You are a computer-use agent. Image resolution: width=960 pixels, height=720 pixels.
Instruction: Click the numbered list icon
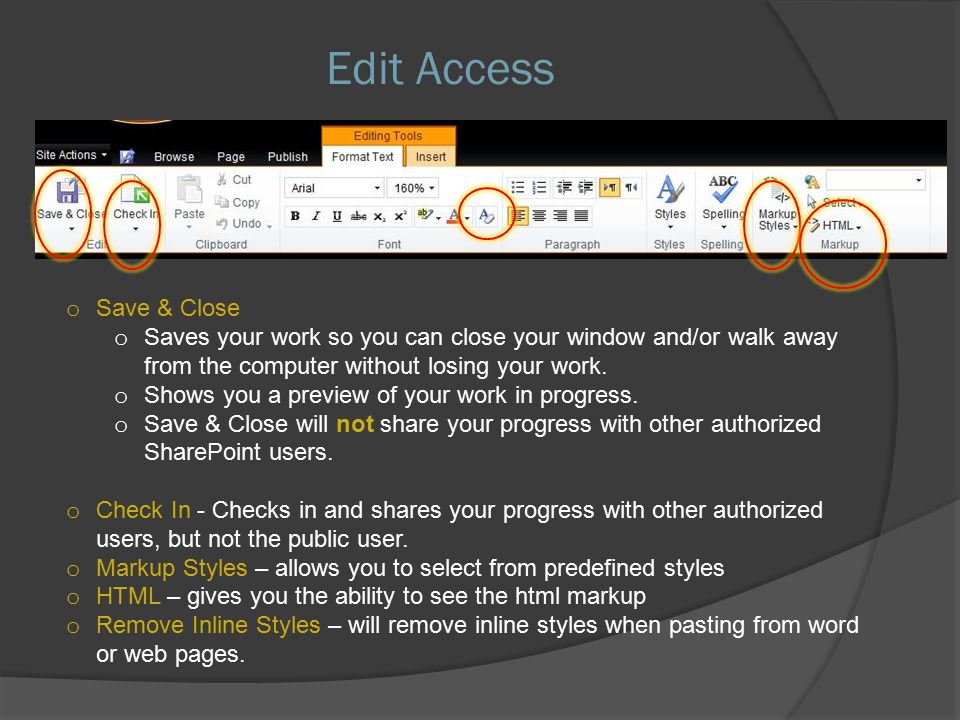coord(539,187)
